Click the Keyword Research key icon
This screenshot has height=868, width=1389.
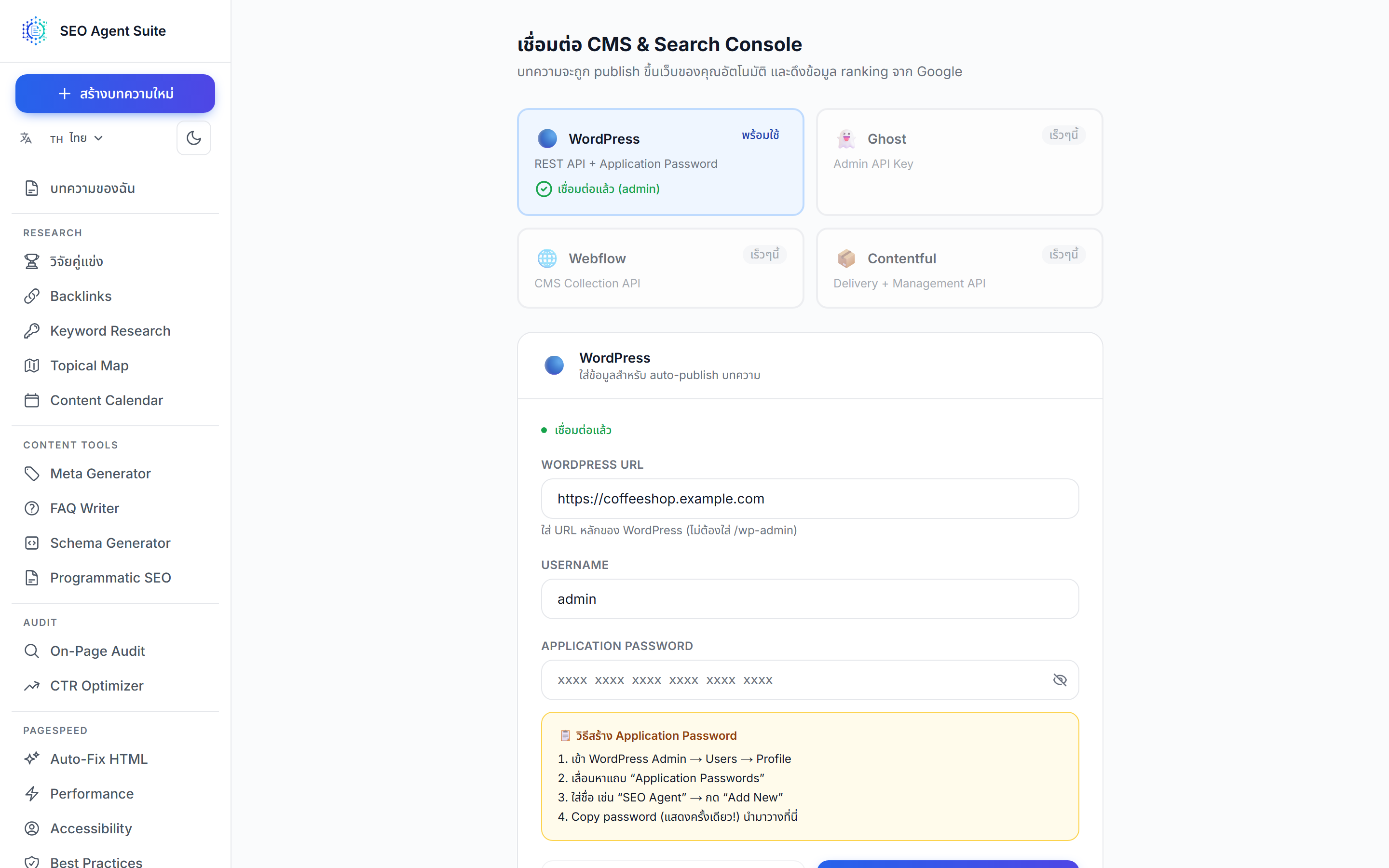coord(32,331)
